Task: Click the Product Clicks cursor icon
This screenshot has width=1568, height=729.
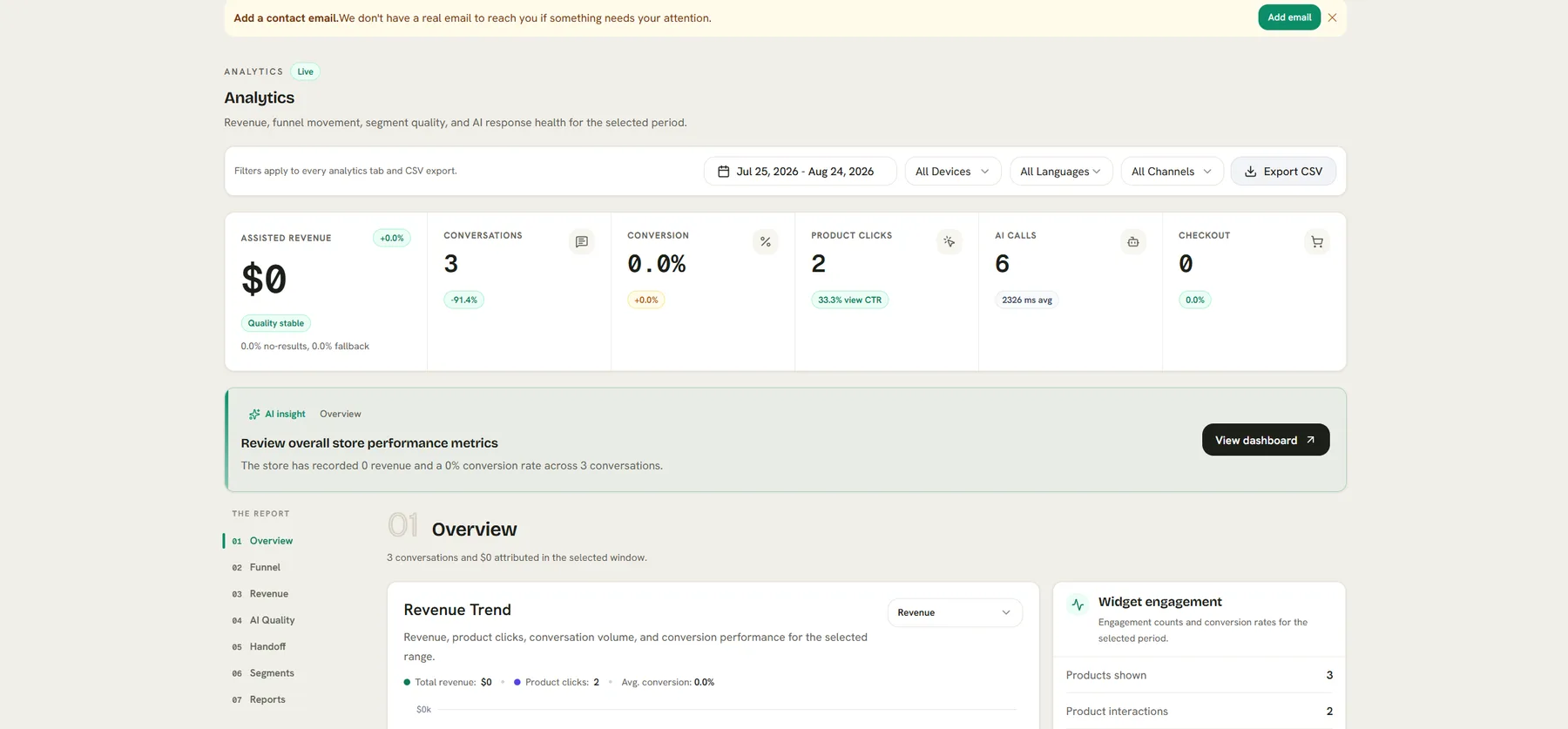Action: coord(950,242)
